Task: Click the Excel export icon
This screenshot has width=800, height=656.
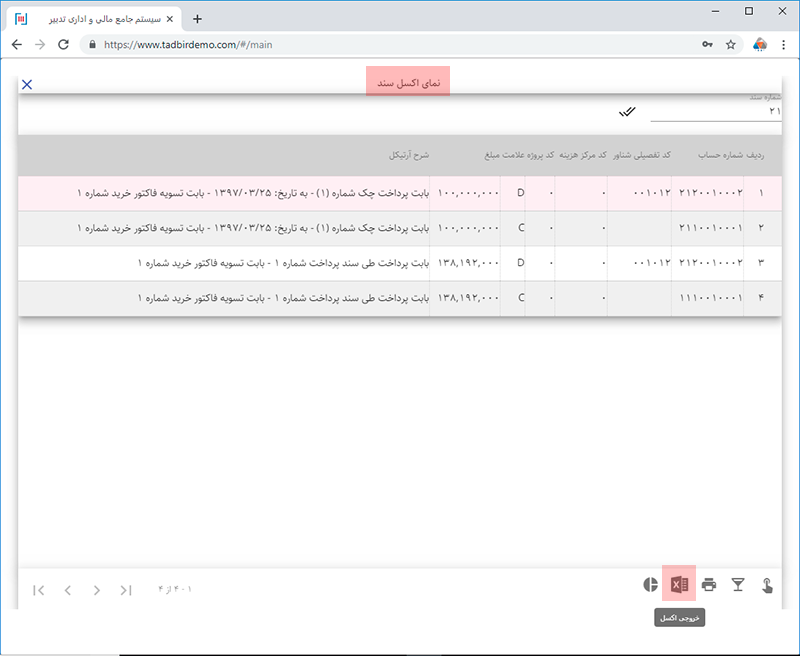Action: point(679,585)
